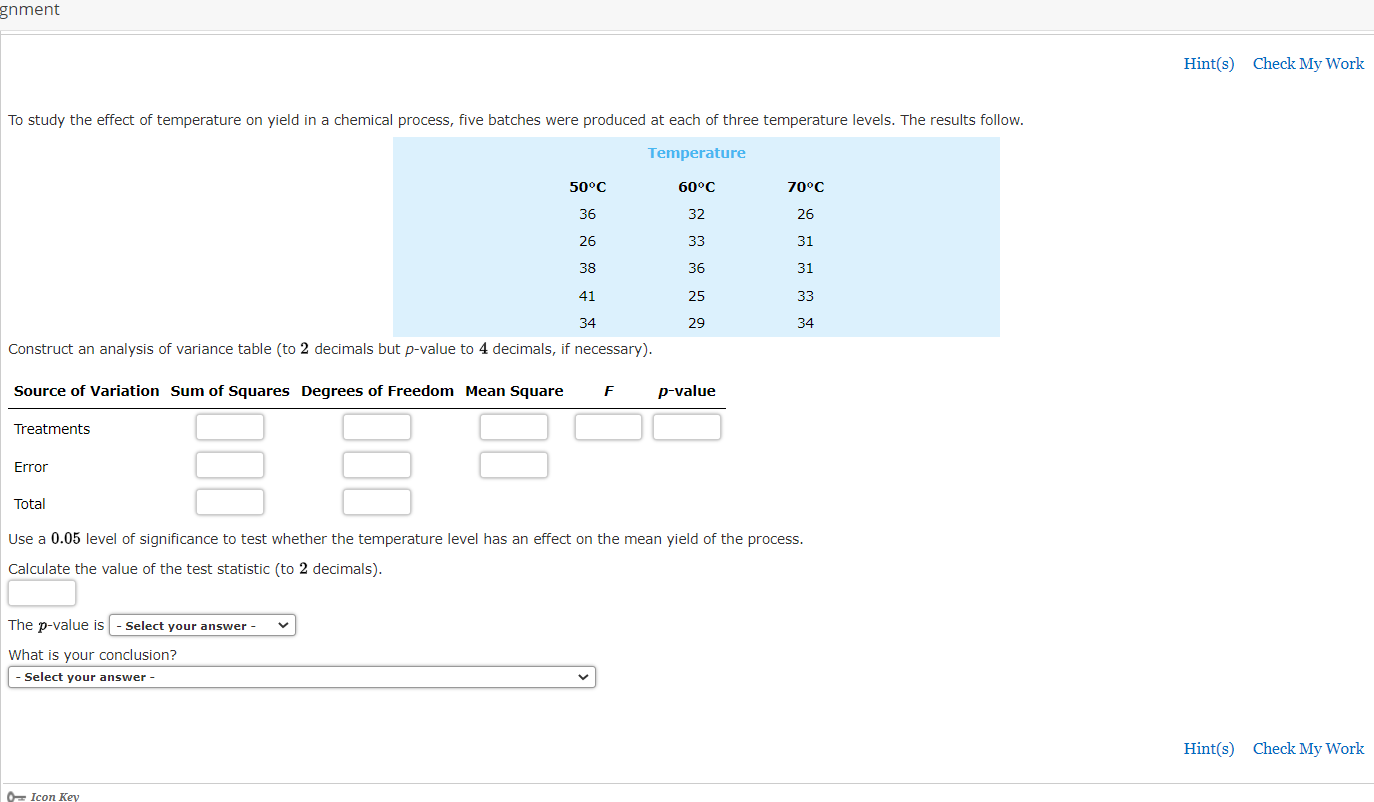
Task: Open the p-value answer dropdown
Action: point(201,625)
